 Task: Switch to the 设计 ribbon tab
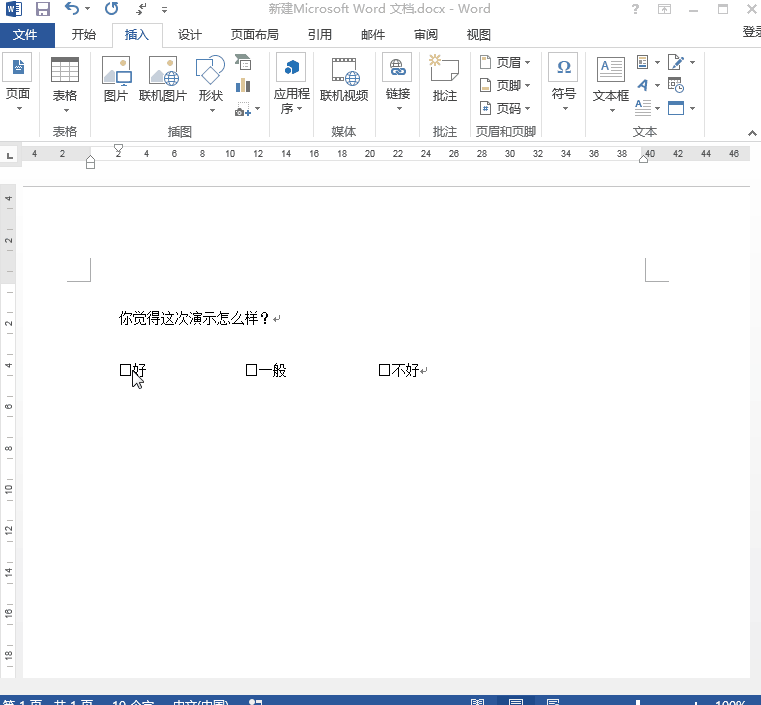pyautogui.click(x=190, y=34)
